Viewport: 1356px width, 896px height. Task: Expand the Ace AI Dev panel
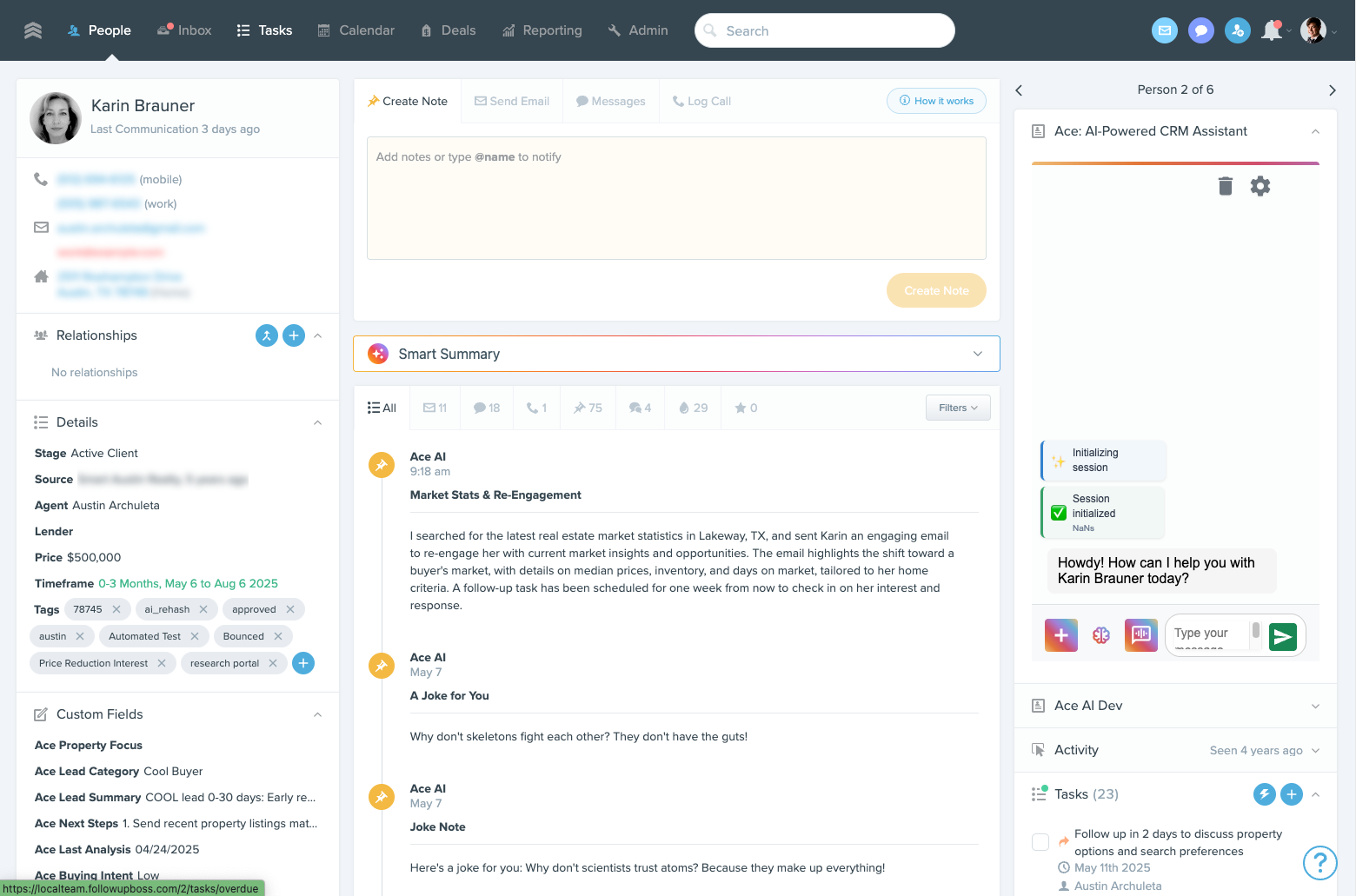[1316, 706]
